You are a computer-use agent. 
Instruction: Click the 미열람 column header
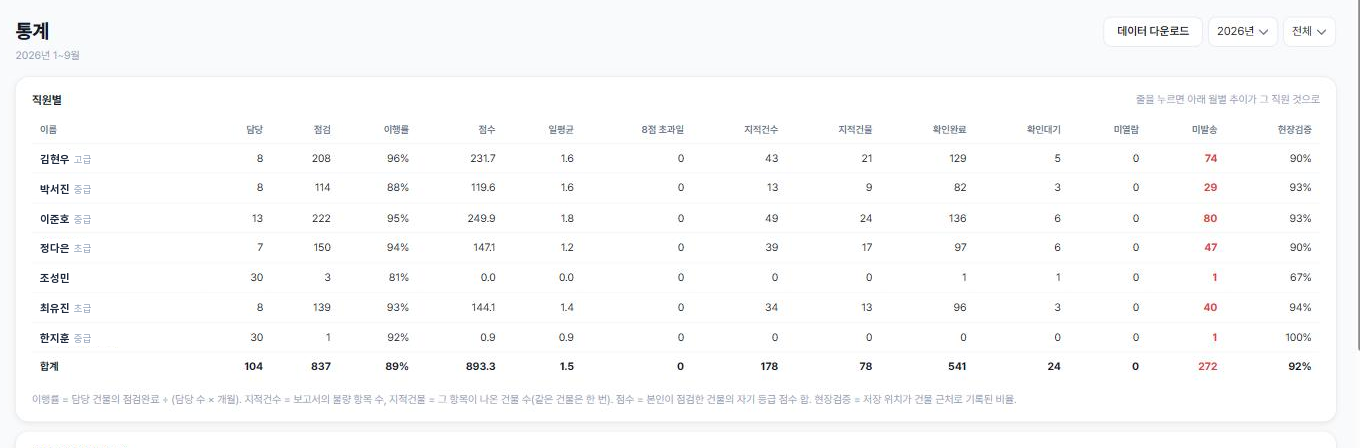pos(1126,130)
